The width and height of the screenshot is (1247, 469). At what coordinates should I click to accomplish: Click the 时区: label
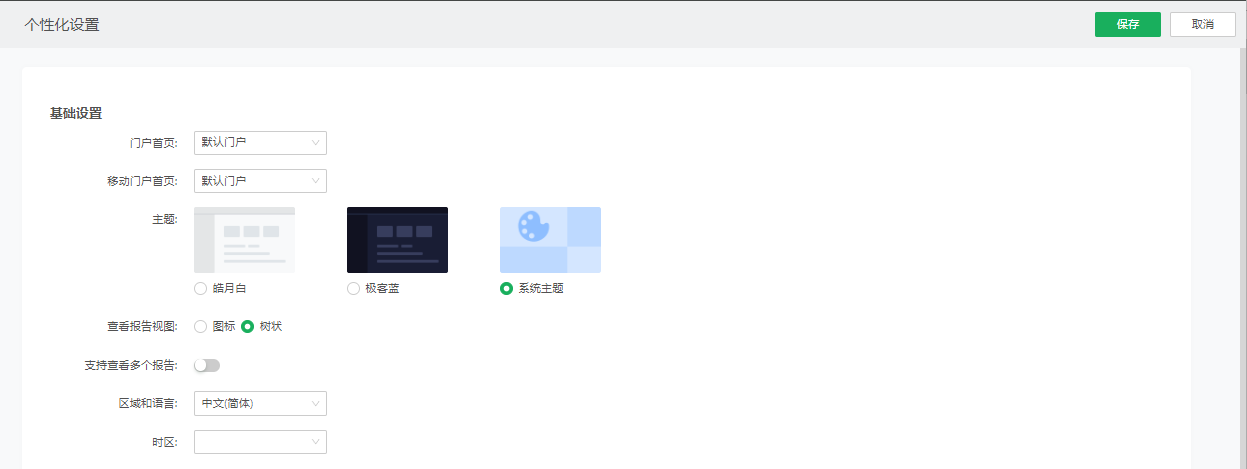click(x=164, y=442)
